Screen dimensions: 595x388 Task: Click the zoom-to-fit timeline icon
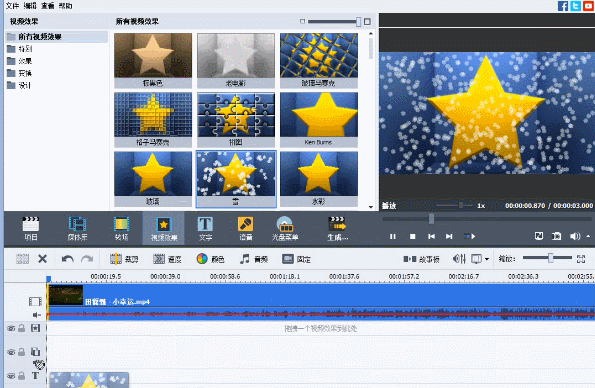(x=581, y=259)
